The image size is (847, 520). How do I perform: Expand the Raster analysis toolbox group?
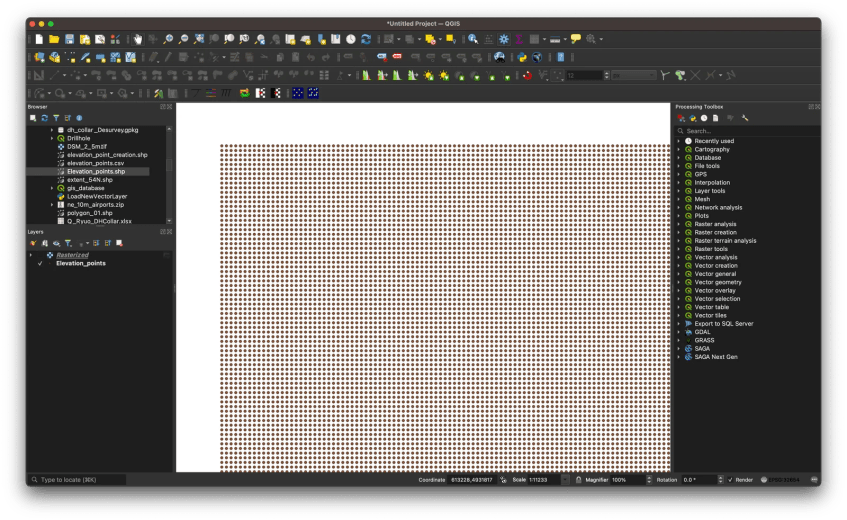click(x=679, y=224)
